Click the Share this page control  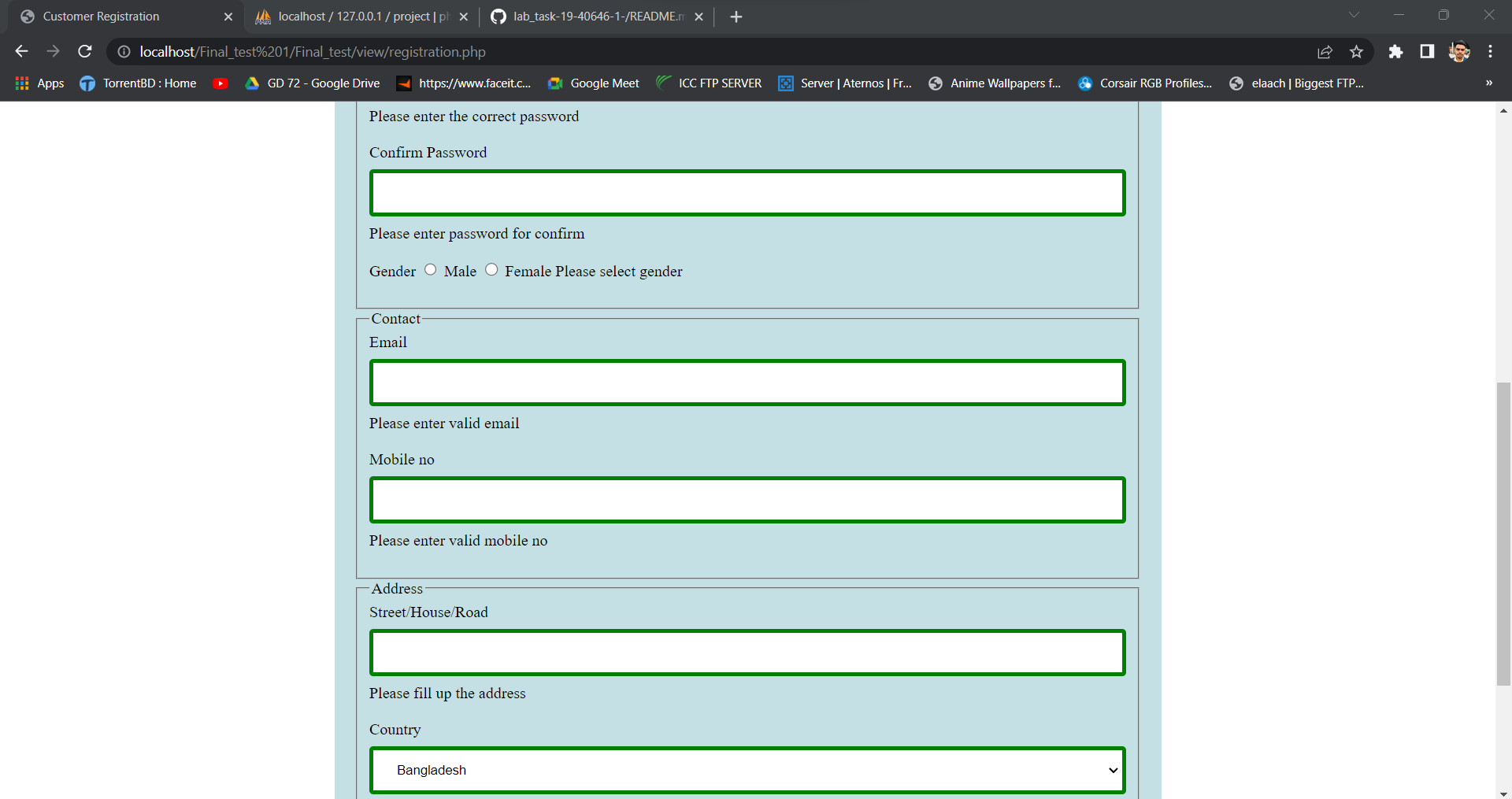pos(1325,52)
